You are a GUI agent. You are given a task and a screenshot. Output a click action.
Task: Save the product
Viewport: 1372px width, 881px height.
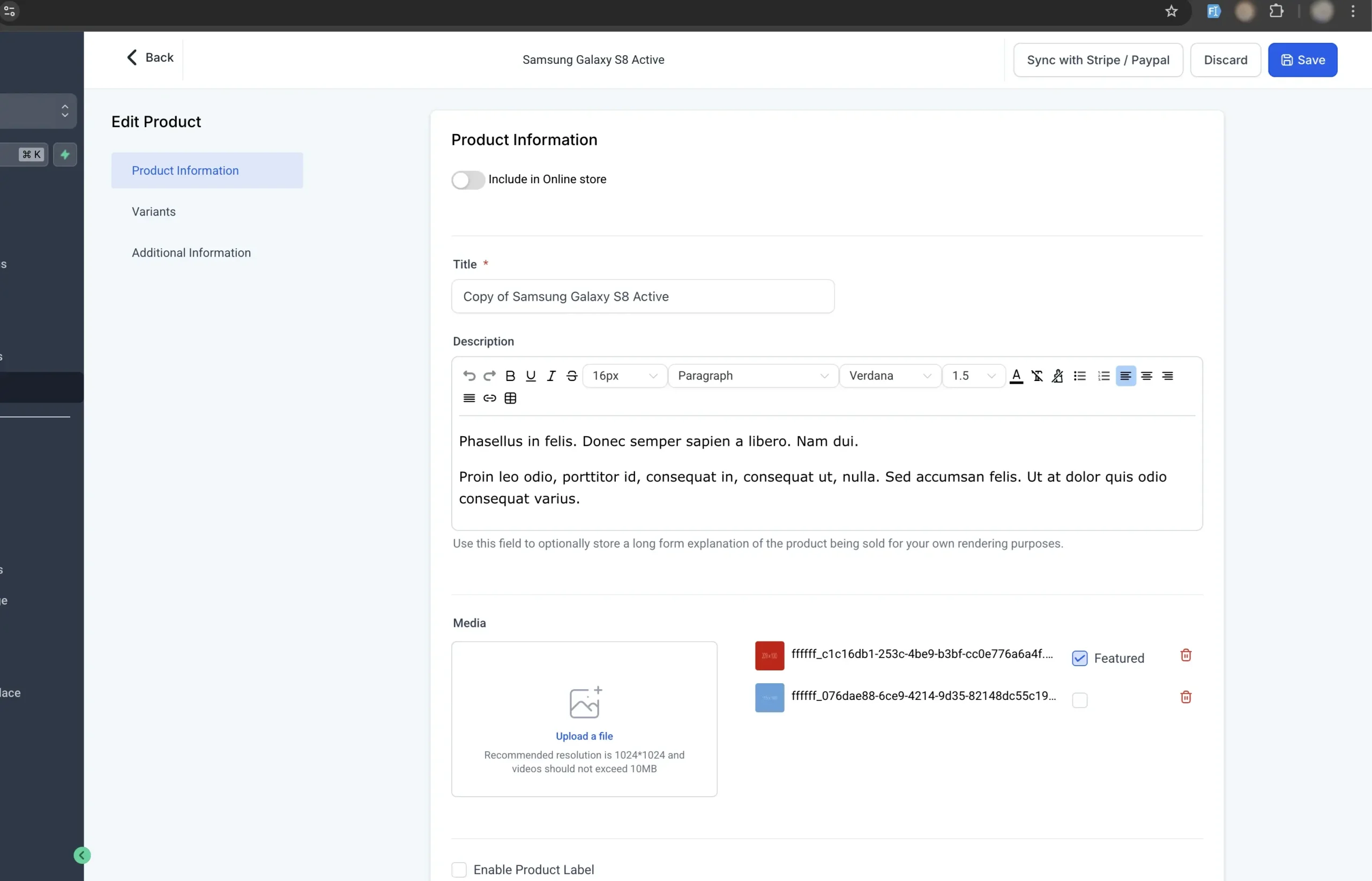click(x=1302, y=60)
